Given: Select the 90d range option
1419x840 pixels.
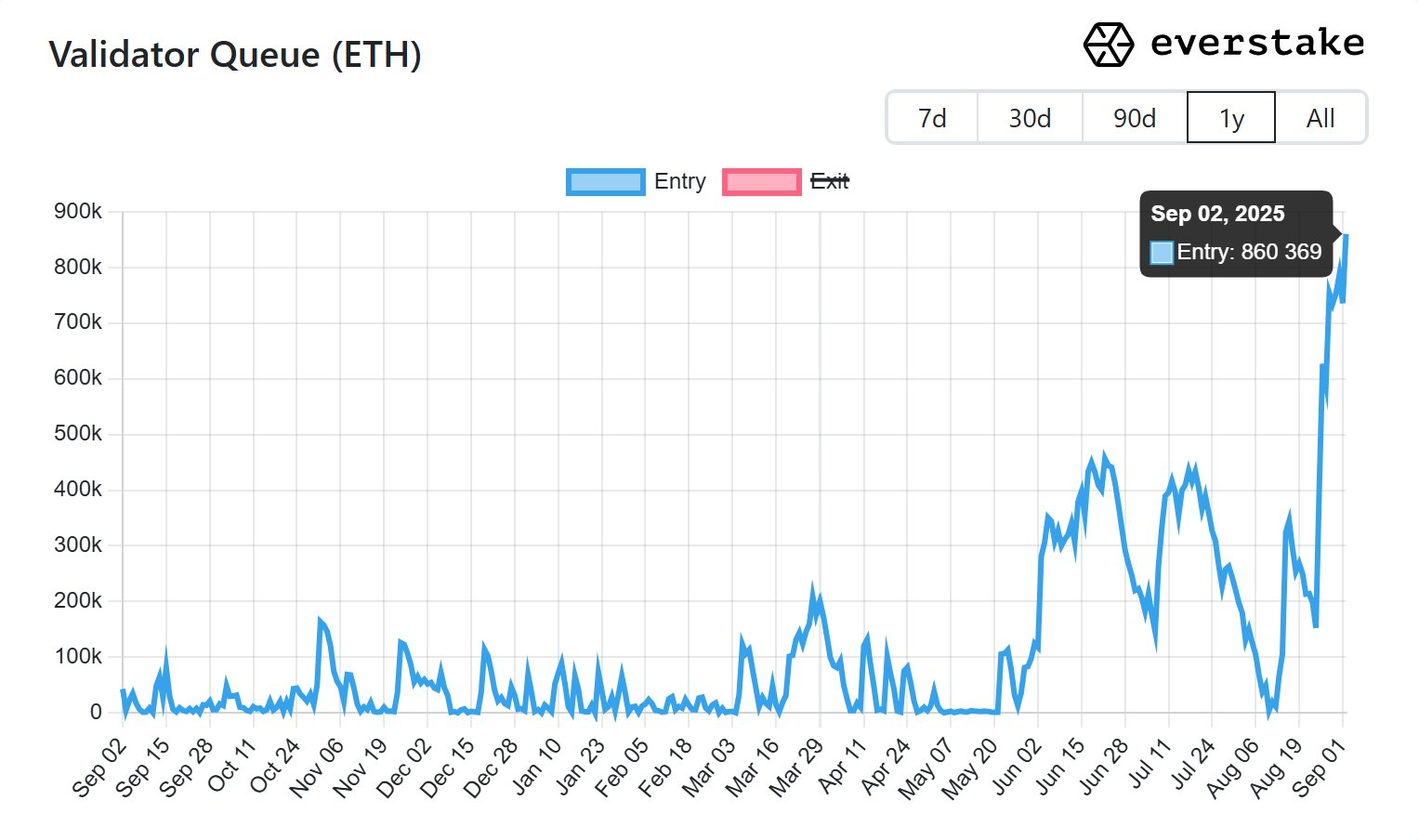Looking at the screenshot, I should click(1134, 118).
